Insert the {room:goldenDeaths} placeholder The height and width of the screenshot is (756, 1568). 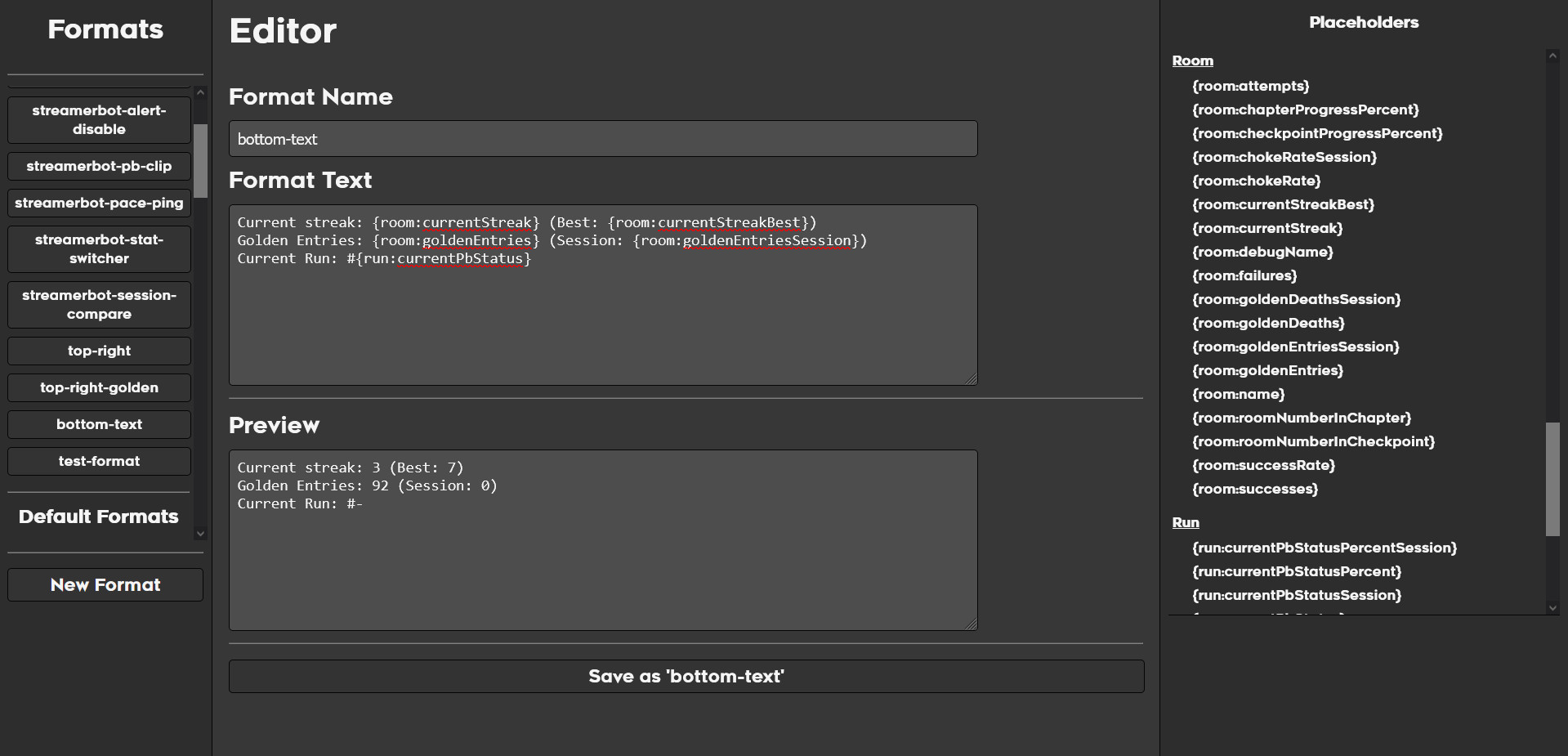pos(1267,323)
